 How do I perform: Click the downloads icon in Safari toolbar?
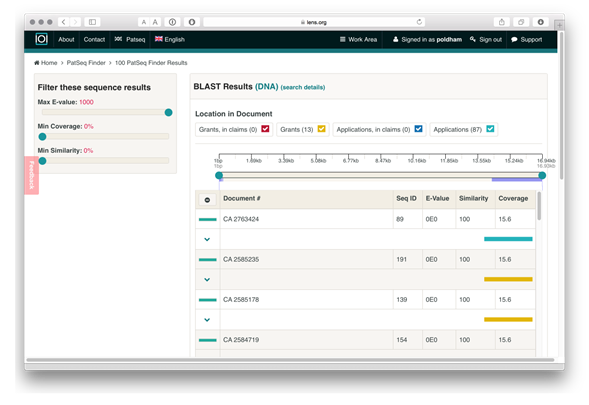click(541, 22)
